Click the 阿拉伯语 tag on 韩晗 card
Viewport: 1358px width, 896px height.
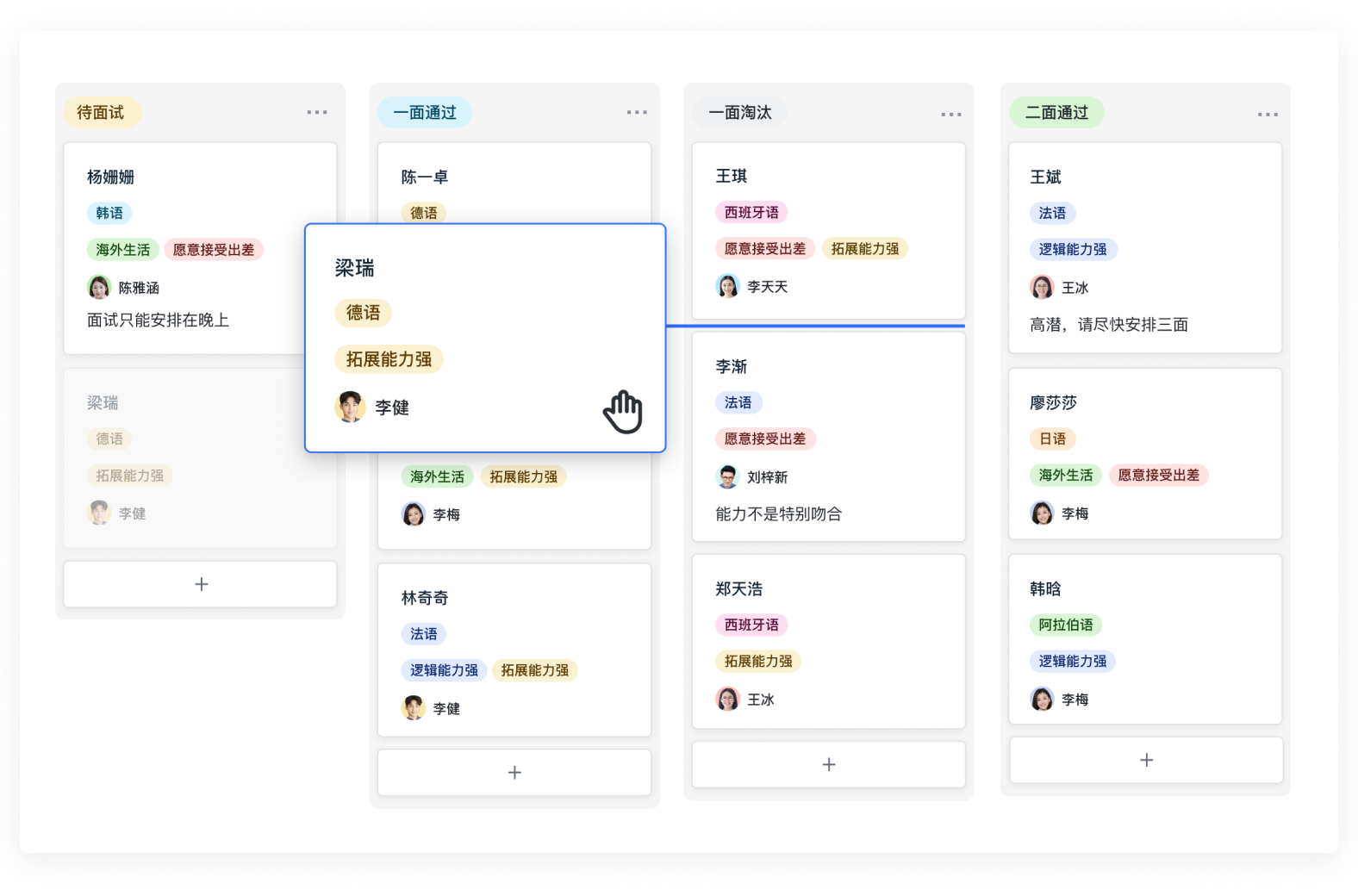click(1065, 625)
